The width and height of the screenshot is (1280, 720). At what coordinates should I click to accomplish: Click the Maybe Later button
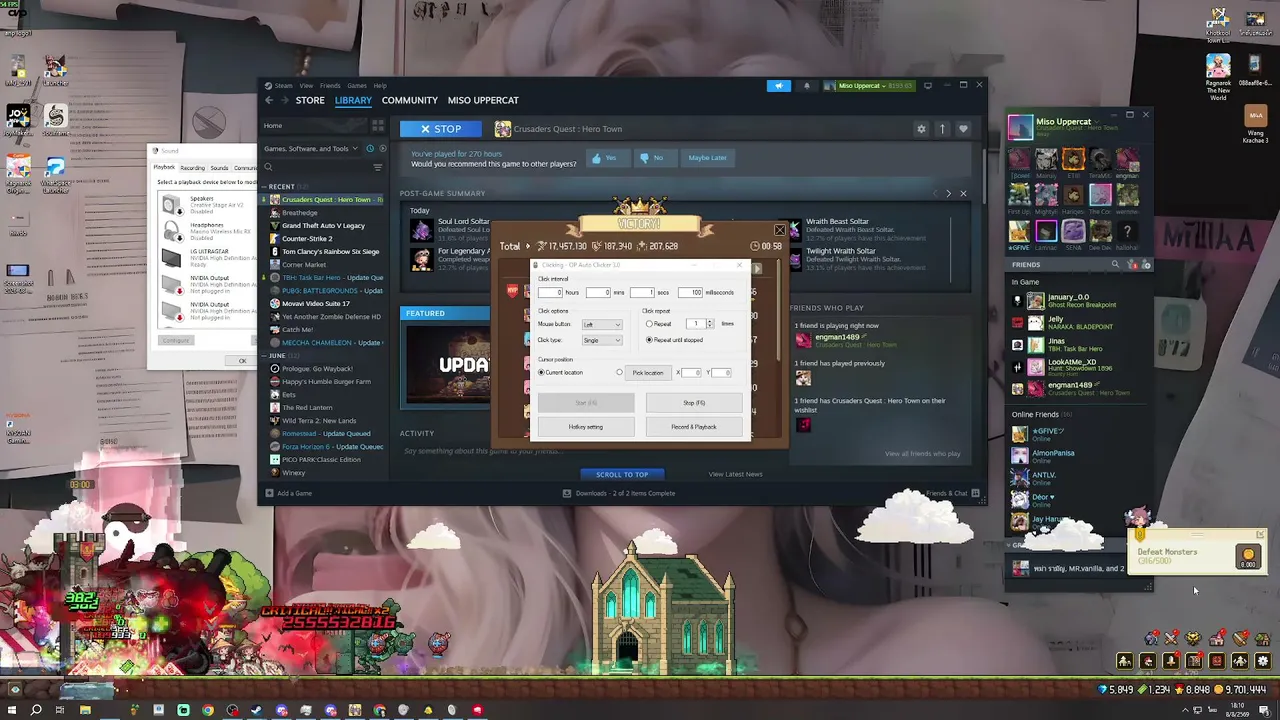click(707, 158)
